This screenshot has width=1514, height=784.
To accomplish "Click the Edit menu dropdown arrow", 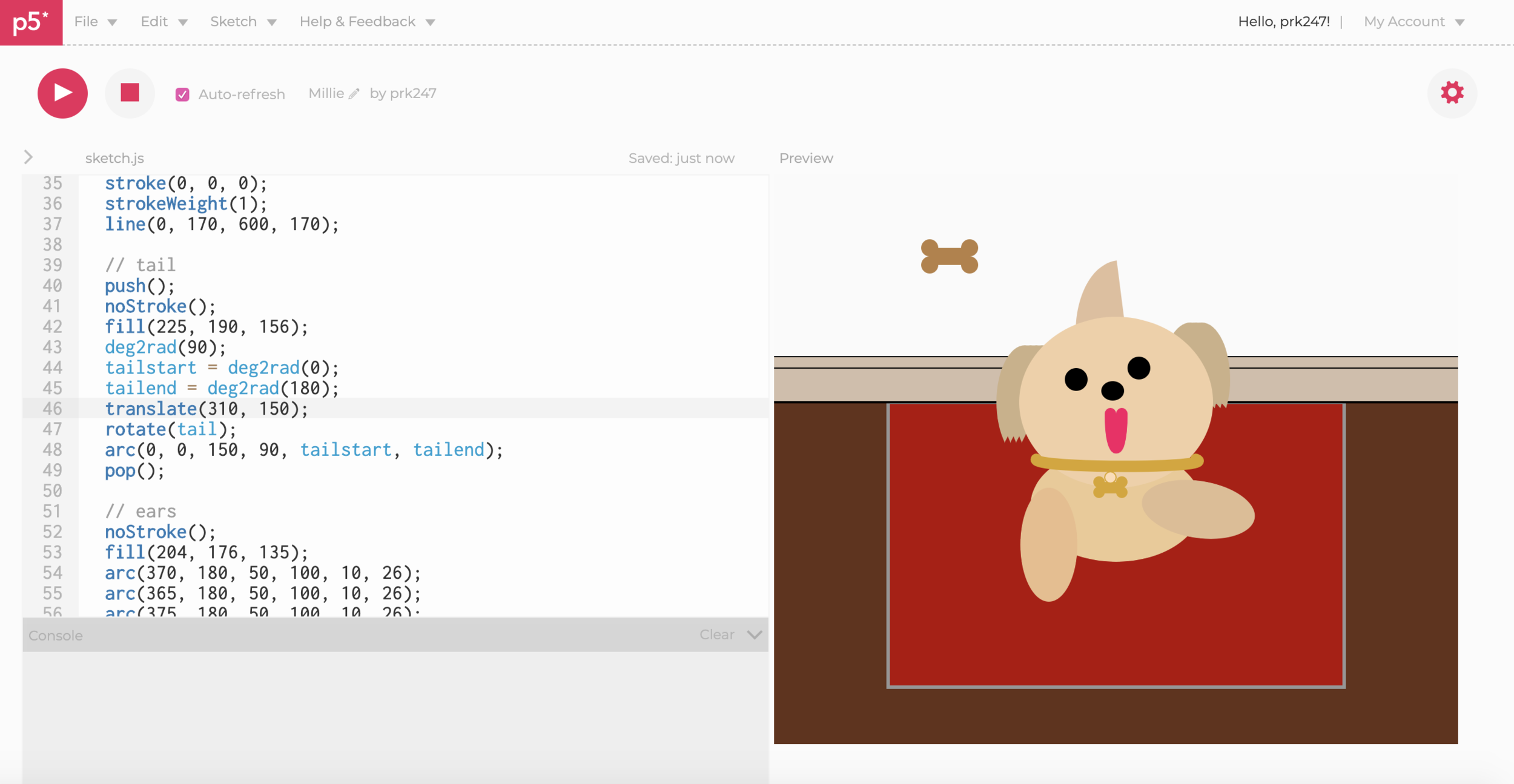I will [x=183, y=22].
